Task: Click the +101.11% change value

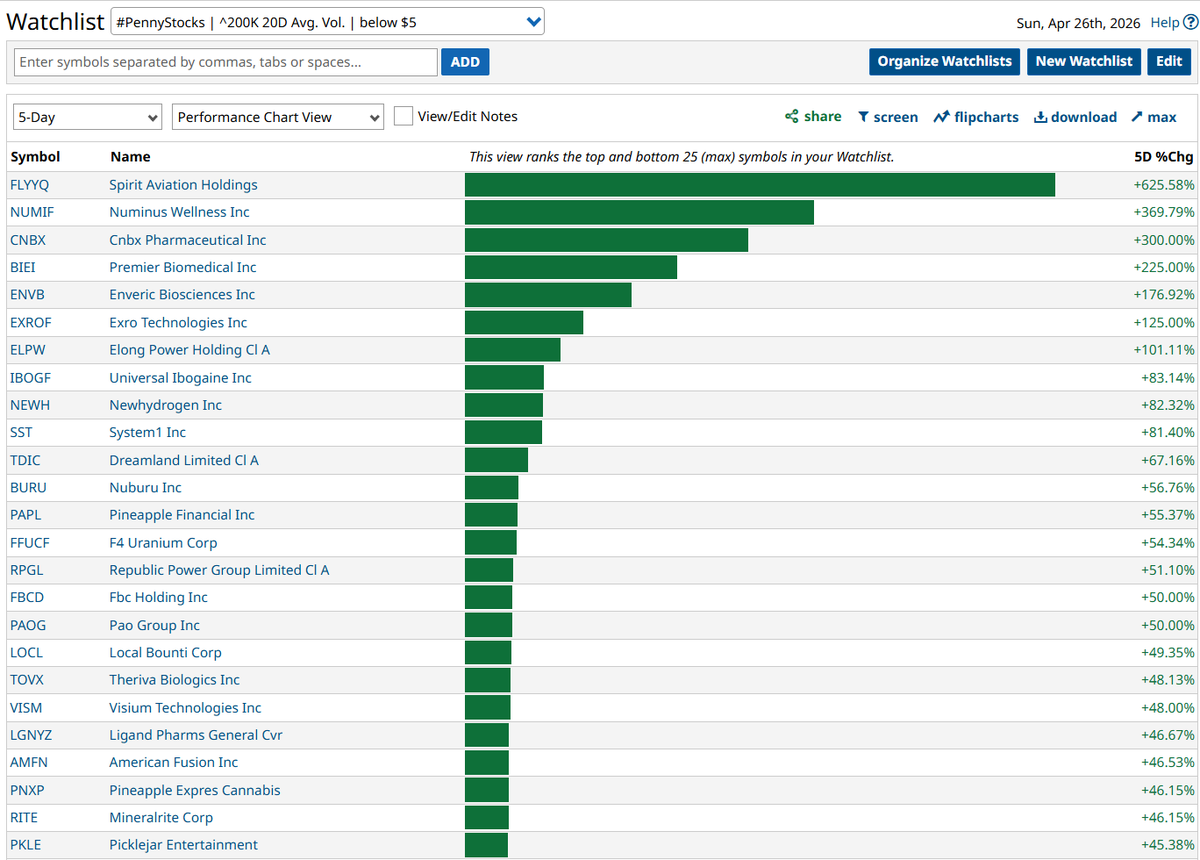Action: pos(1164,350)
